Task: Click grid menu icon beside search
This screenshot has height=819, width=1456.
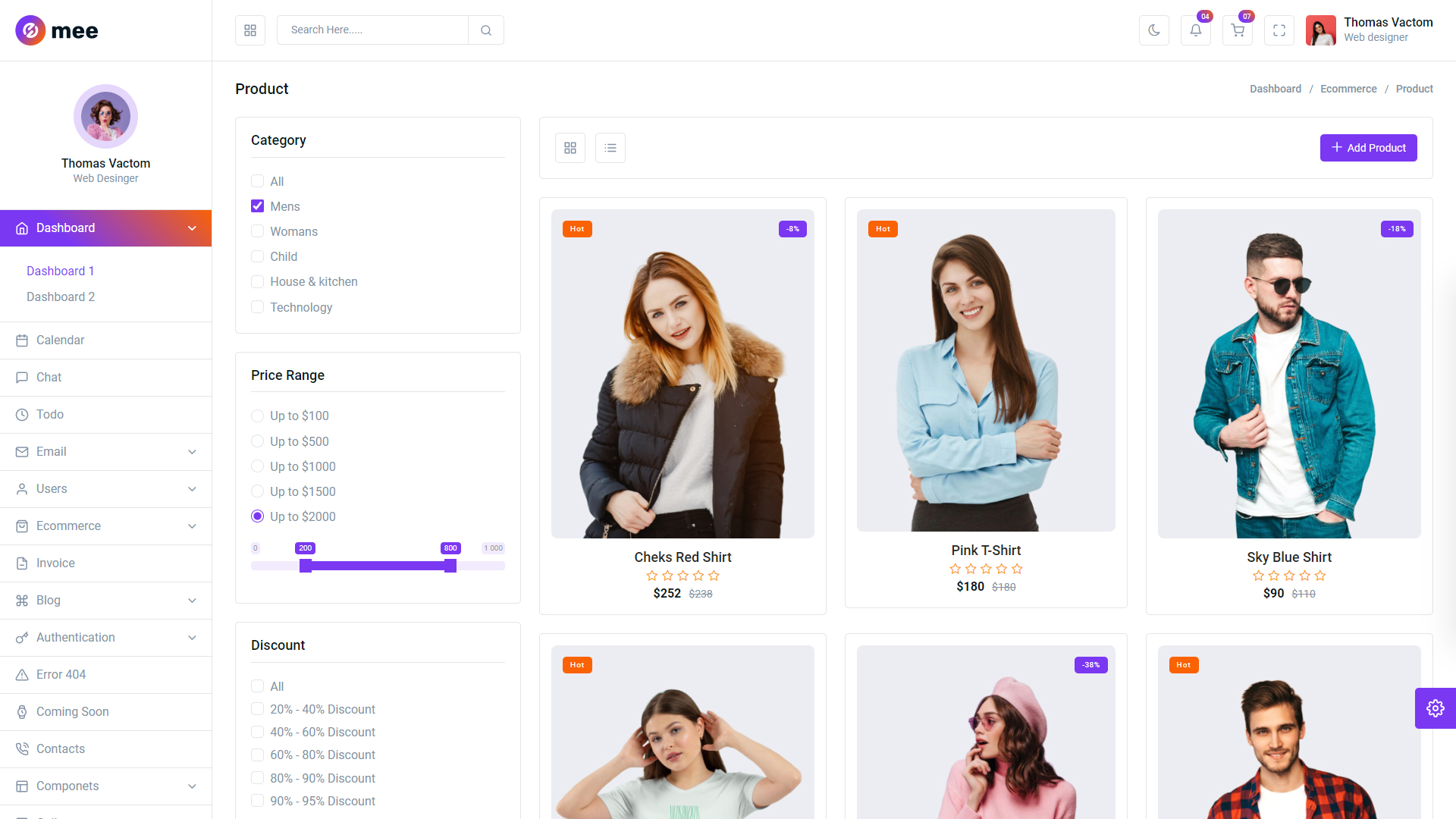Action: click(250, 30)
